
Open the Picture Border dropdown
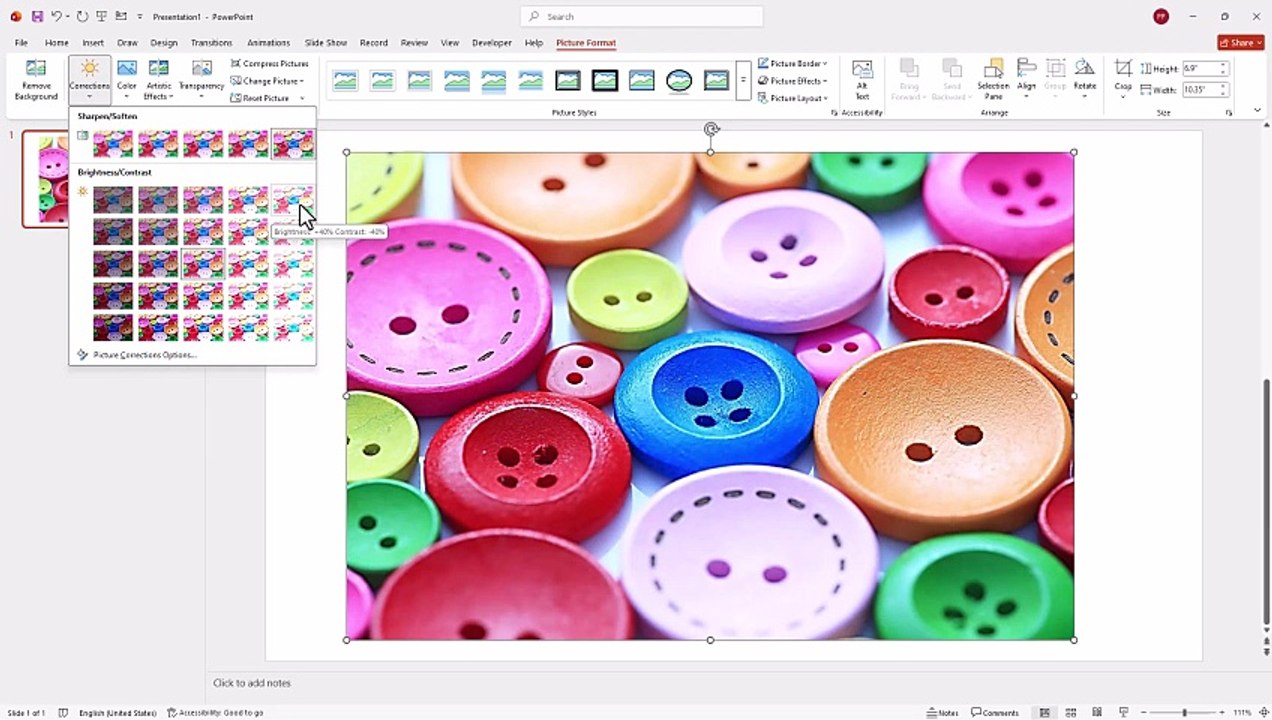[x=792, y=63]
